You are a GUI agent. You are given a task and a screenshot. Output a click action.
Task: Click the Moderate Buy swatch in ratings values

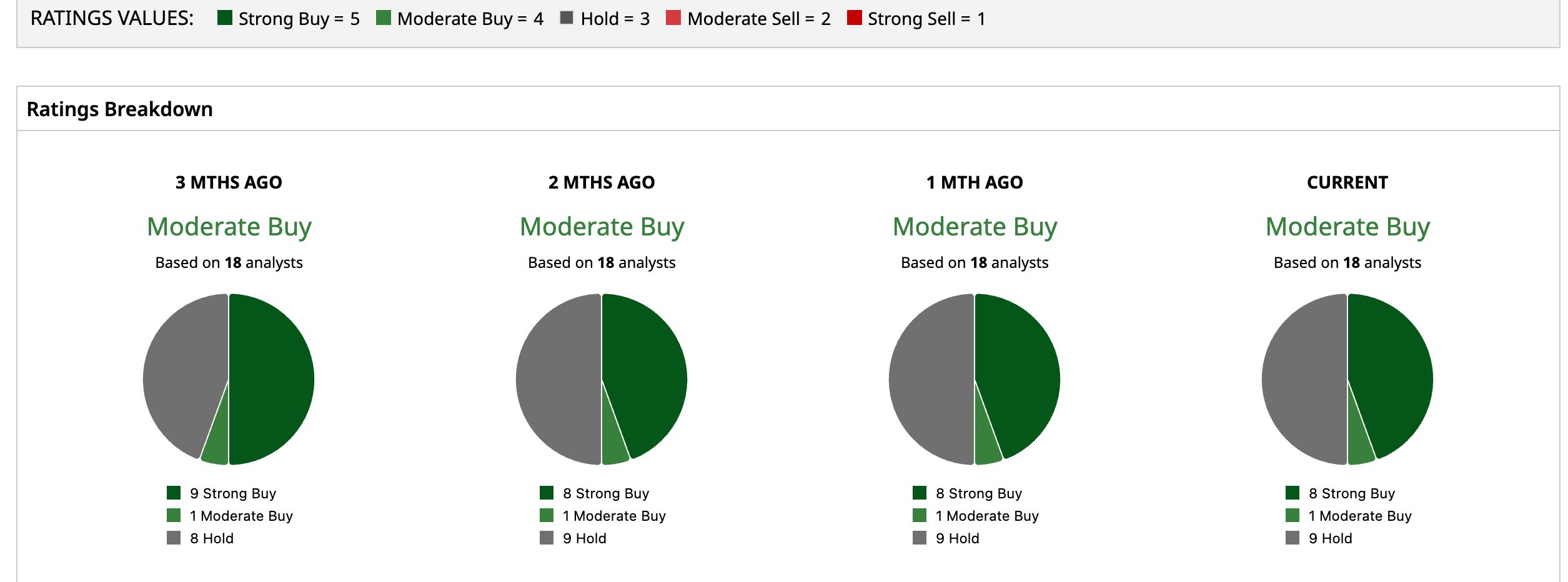click(x=384, y=17)
